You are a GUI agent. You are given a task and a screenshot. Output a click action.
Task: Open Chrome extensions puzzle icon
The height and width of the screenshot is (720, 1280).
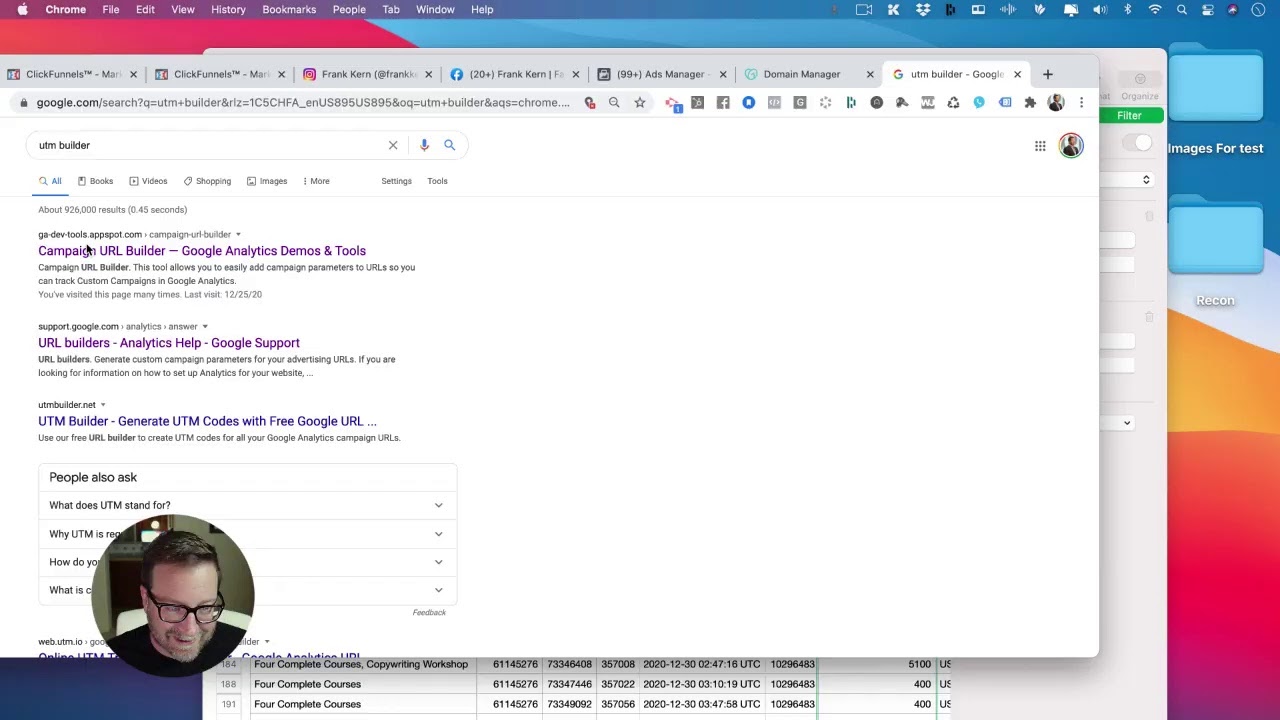[x=1030, y=103]
